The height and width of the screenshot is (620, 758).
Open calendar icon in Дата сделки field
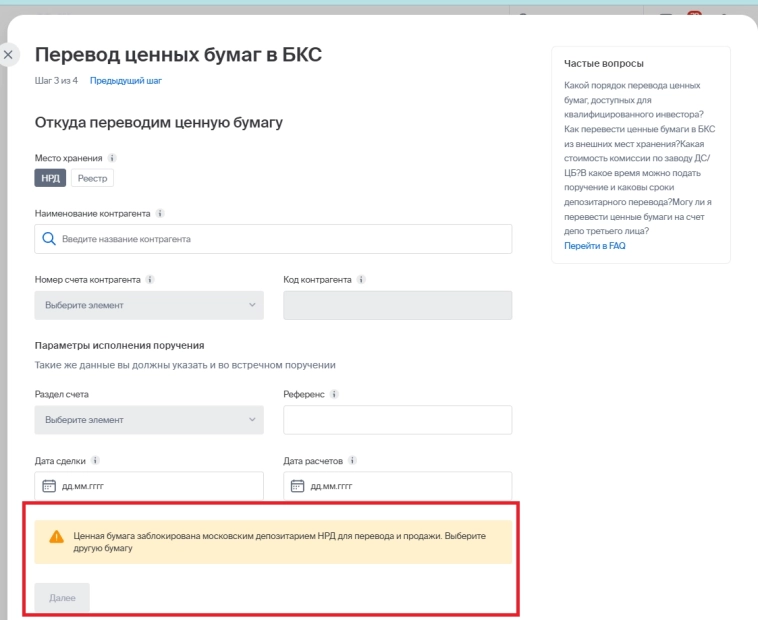coord(49,486)
